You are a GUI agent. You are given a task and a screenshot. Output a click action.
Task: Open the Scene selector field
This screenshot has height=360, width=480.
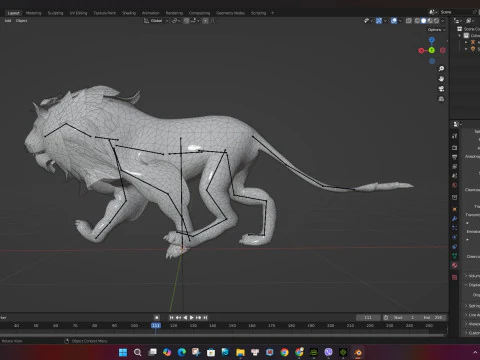[x=453, y=12]
